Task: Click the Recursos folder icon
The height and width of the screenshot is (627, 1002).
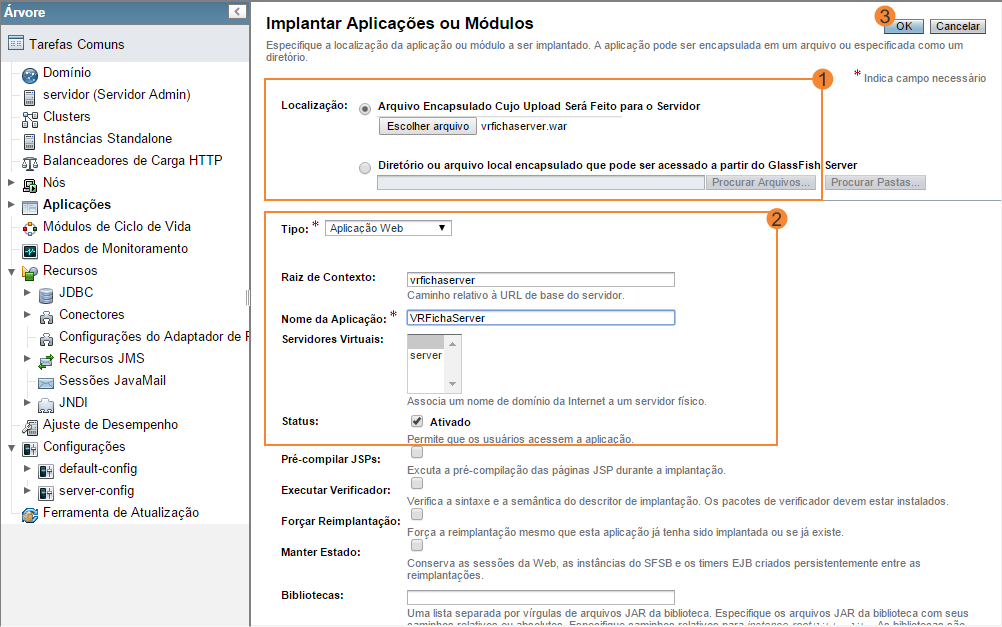Action: click(30, 273)
